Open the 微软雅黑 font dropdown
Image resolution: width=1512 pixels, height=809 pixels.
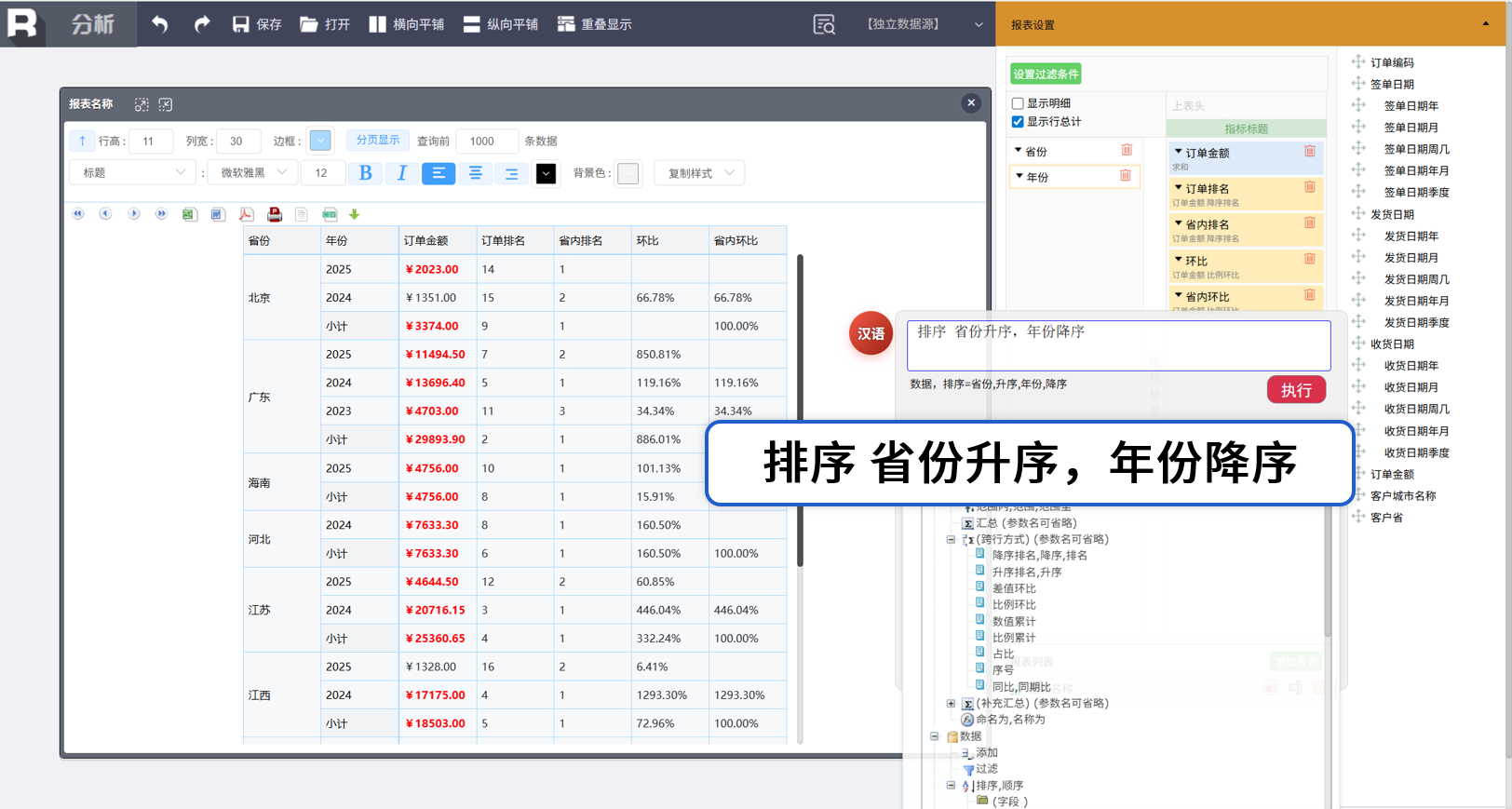[251, 173]
